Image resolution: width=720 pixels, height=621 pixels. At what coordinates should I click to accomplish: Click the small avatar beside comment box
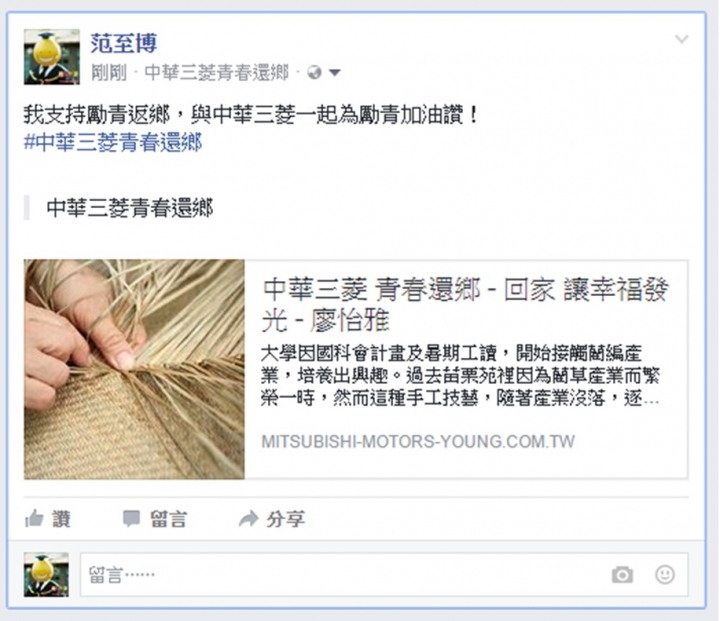point(46,575)
